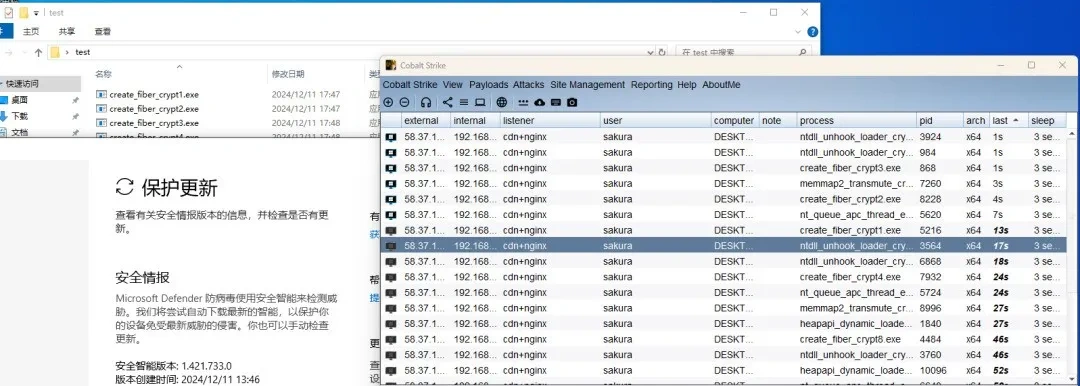Click the Explorer refresh button
The image size is (1080, 386).
click(663, 52)
